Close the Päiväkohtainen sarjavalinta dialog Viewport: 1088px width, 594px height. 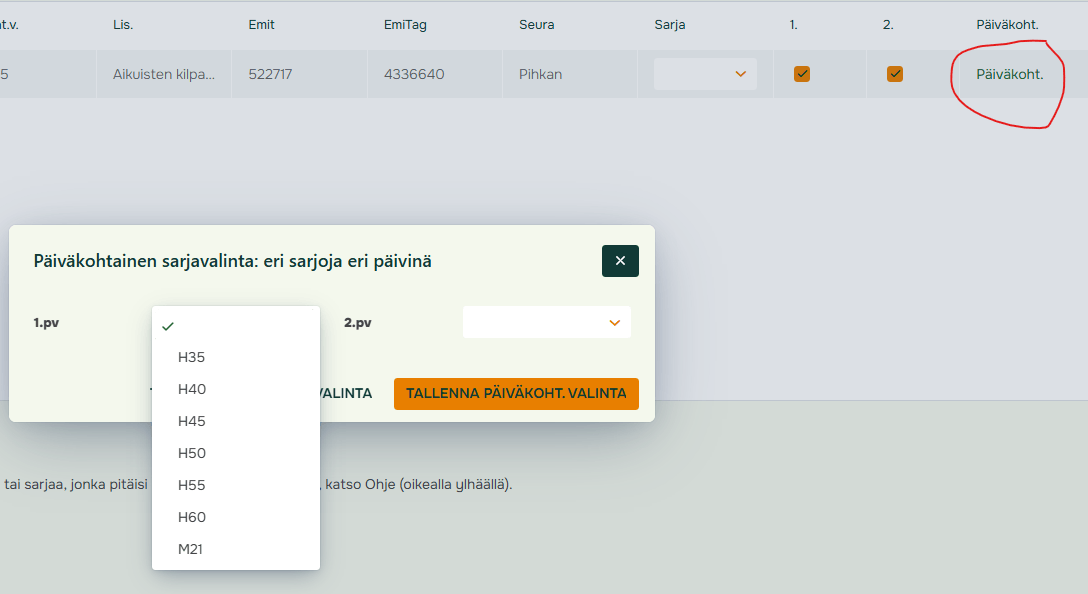tap(620, 261)
